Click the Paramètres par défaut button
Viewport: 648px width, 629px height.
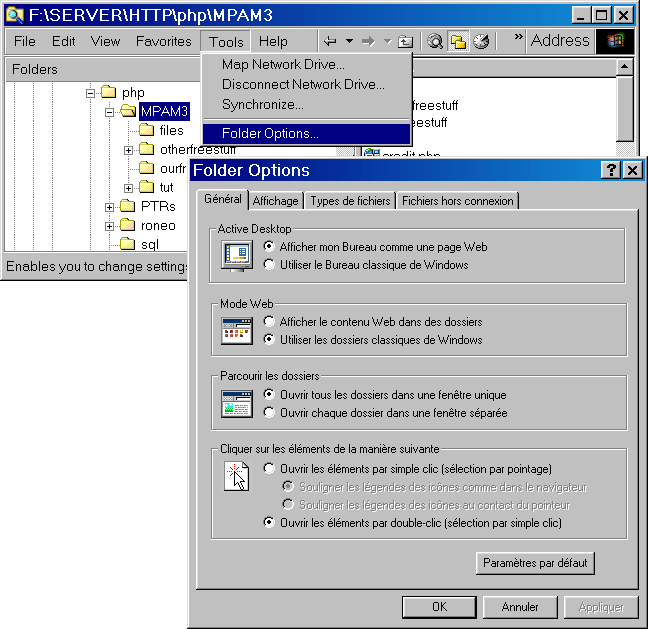point(535,563)
